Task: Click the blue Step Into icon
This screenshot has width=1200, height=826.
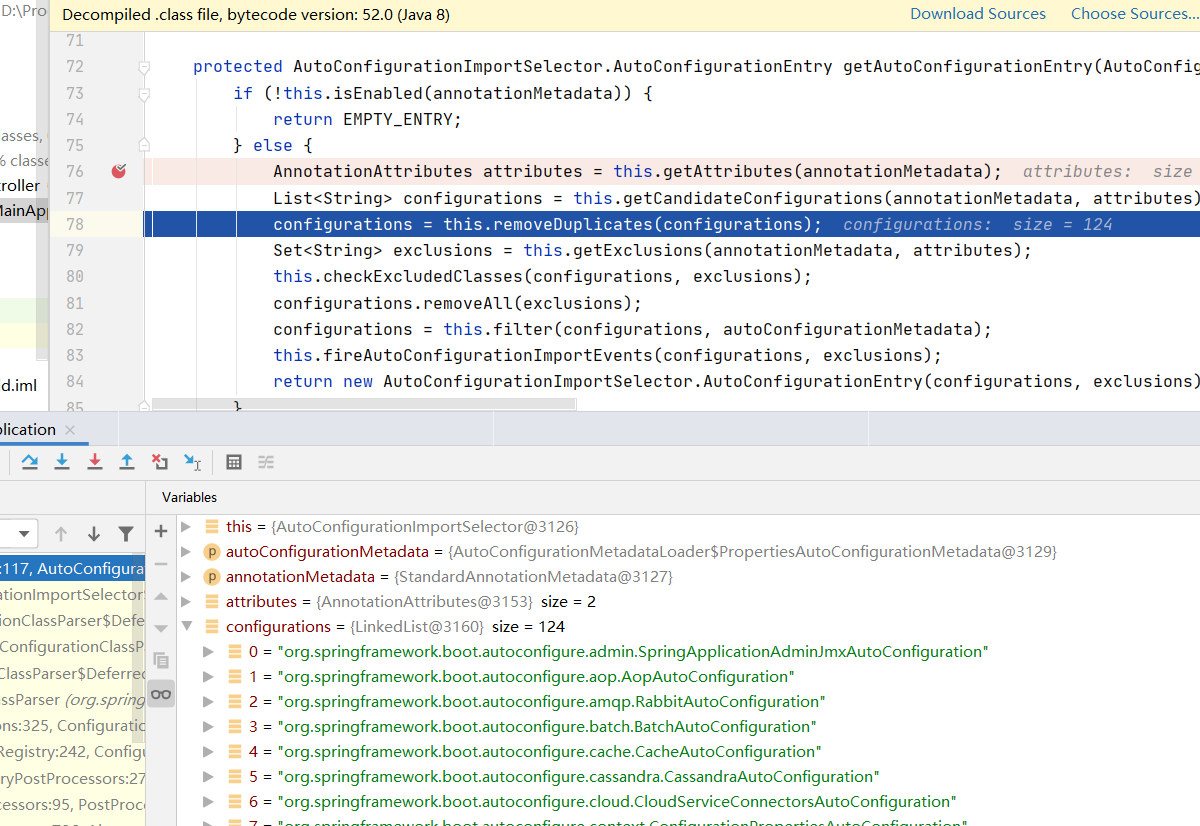Action: [x=62, y=462]
